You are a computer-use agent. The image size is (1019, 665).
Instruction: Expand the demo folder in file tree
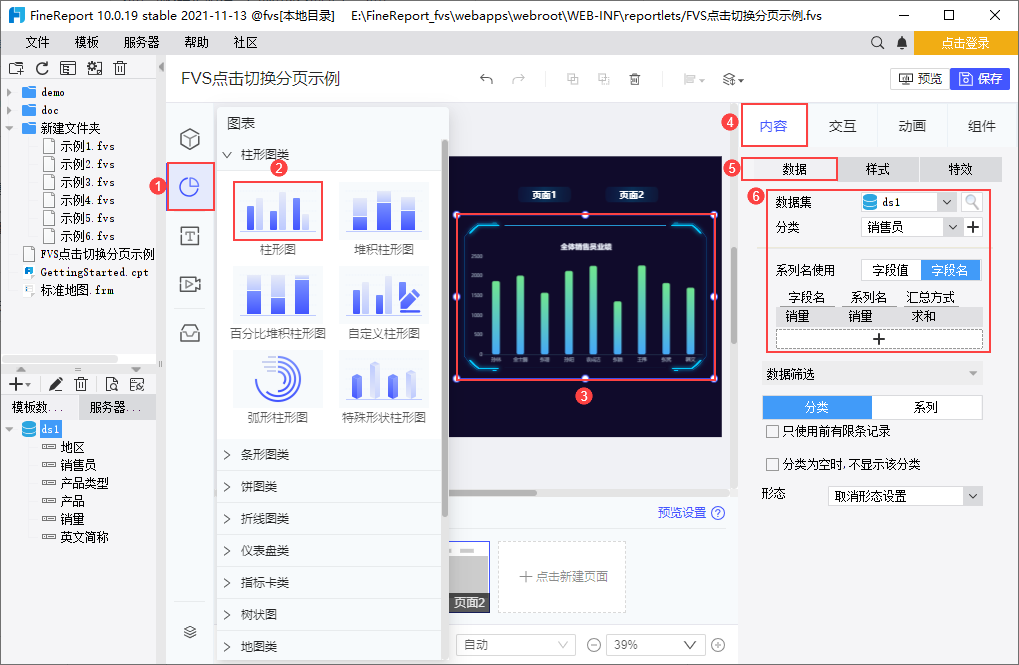(9, 92)
